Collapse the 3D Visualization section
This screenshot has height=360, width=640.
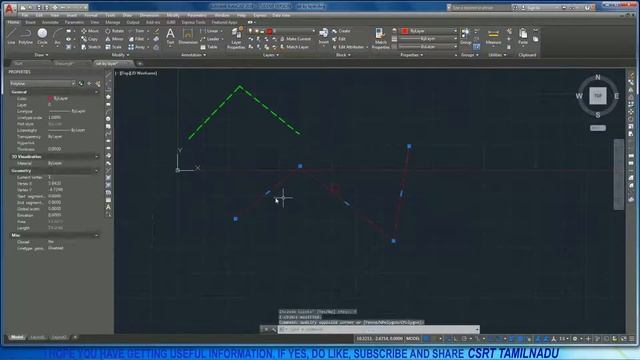coord(97,157)
